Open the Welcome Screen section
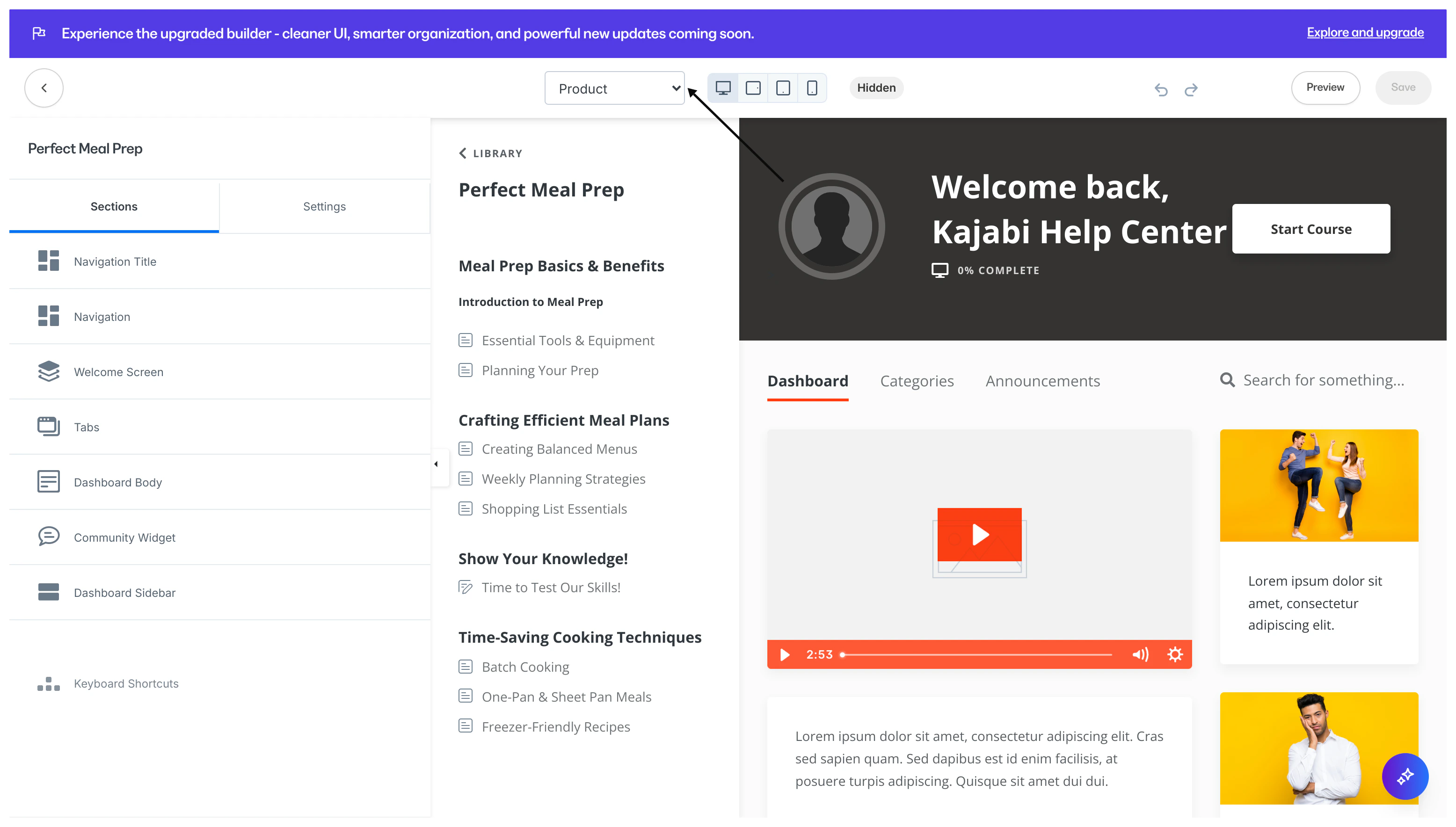 tap(220, 371)
